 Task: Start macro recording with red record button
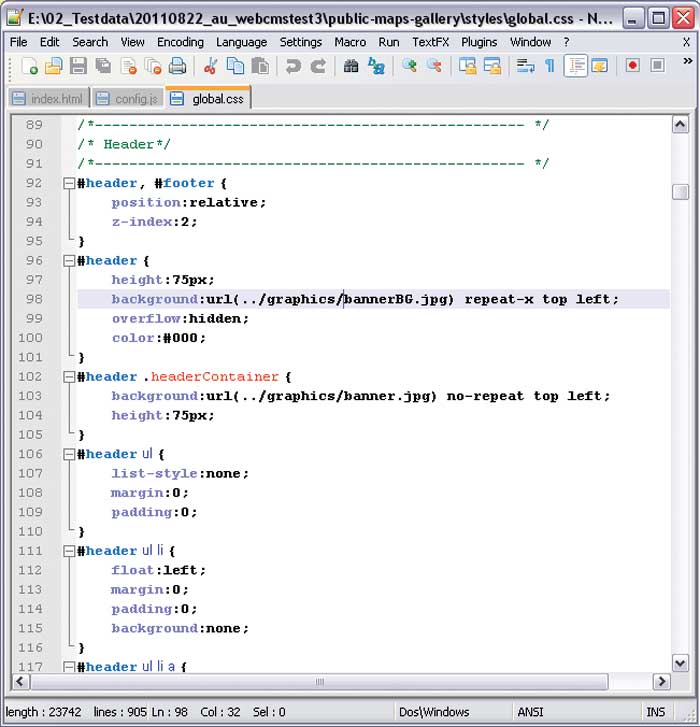click(632, 66)
